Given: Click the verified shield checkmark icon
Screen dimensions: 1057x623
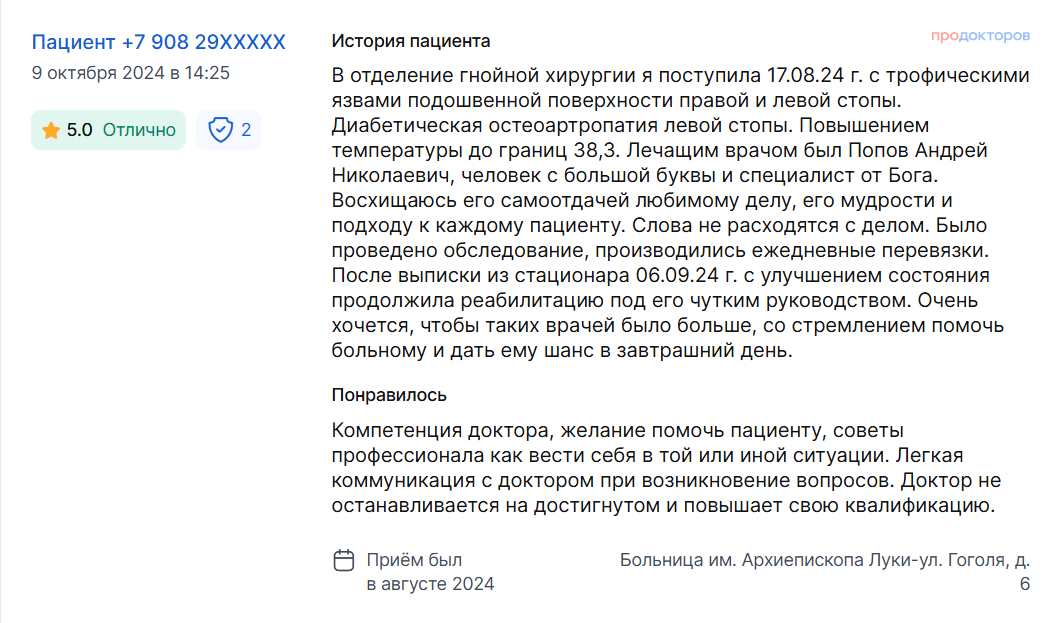Looking at the screenshot, I should (220, 129).
